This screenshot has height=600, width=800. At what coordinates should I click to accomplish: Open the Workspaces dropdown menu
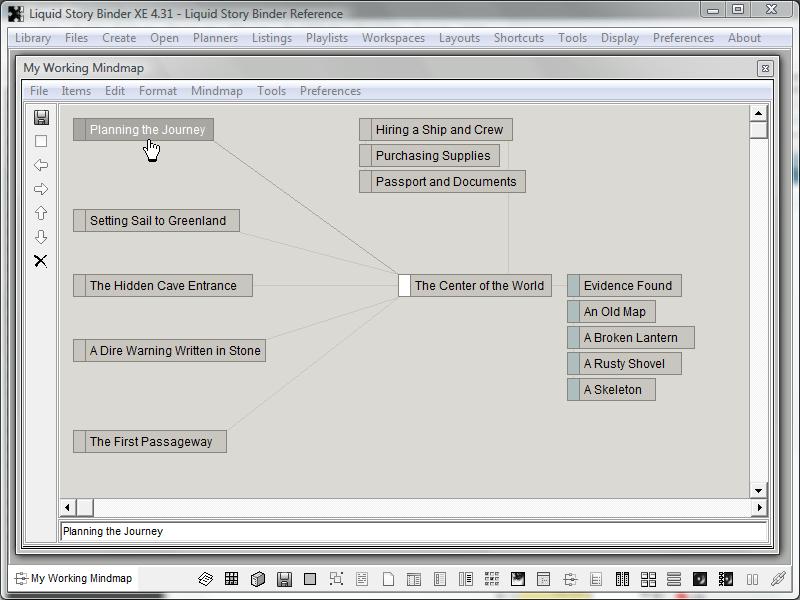tap(393, 38)
